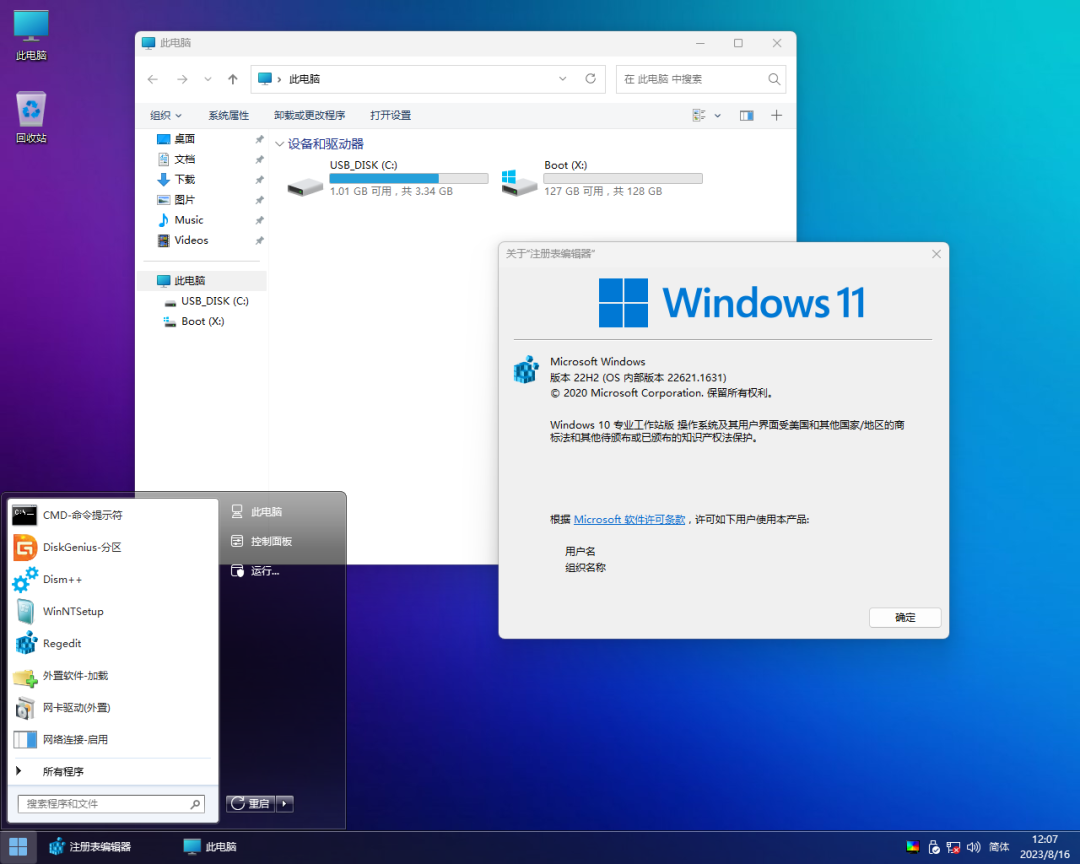Open the Microsoft 软件许可条款 link
The width and height of the screenshot is (1080, 864).
629,520
